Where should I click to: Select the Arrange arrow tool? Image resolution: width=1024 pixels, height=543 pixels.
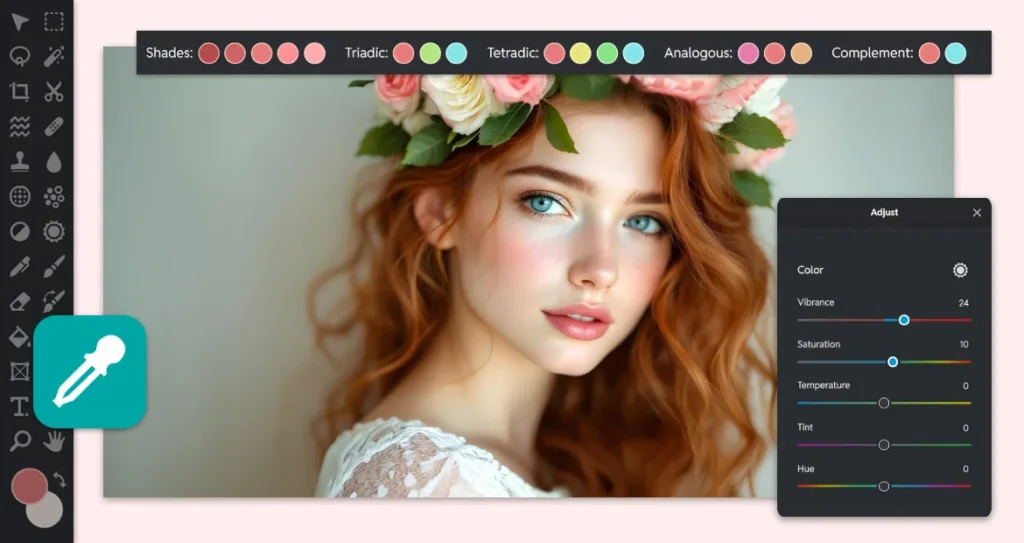click(20, 22)
